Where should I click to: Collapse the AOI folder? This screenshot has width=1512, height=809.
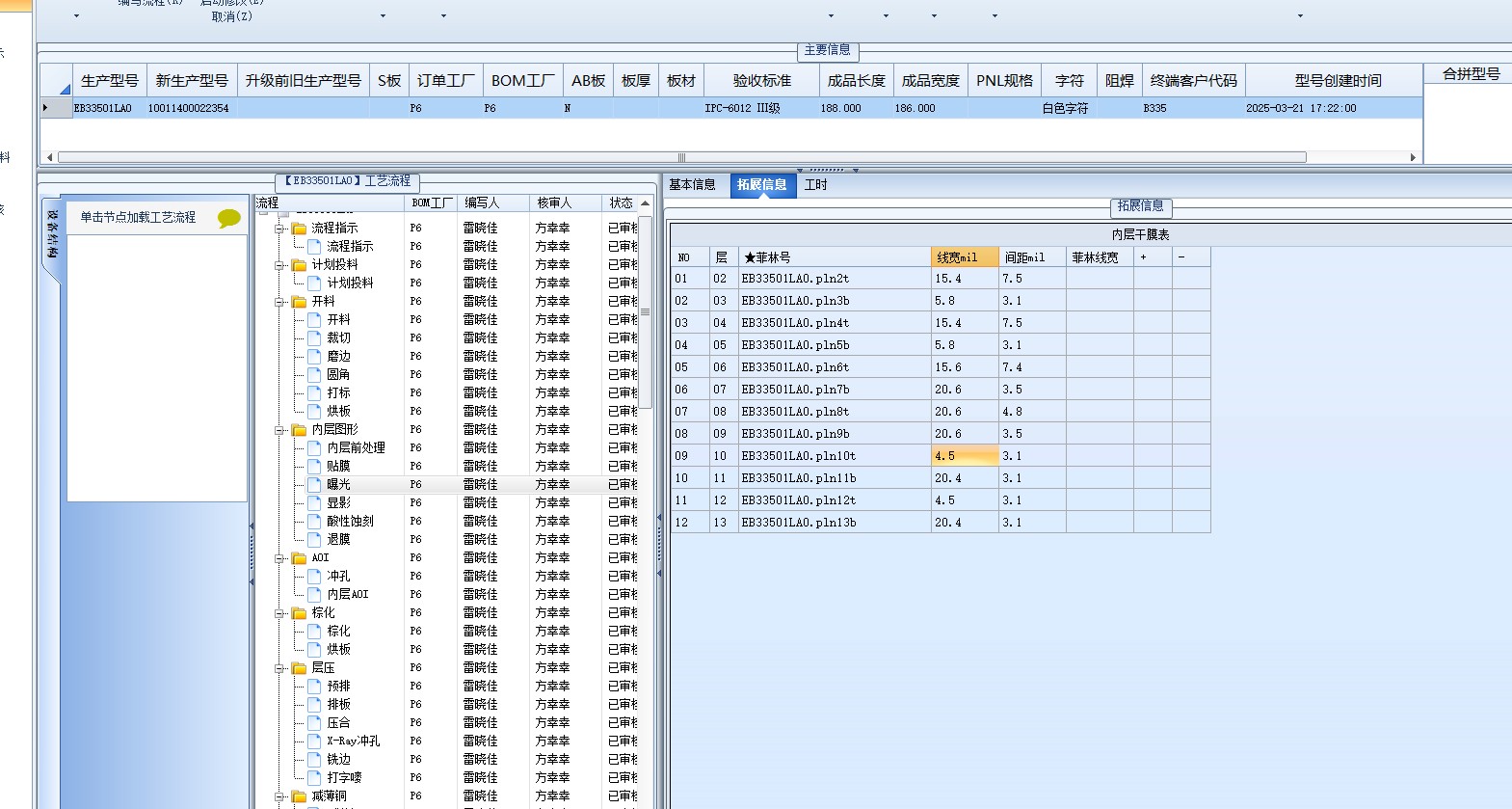(279, 558)
